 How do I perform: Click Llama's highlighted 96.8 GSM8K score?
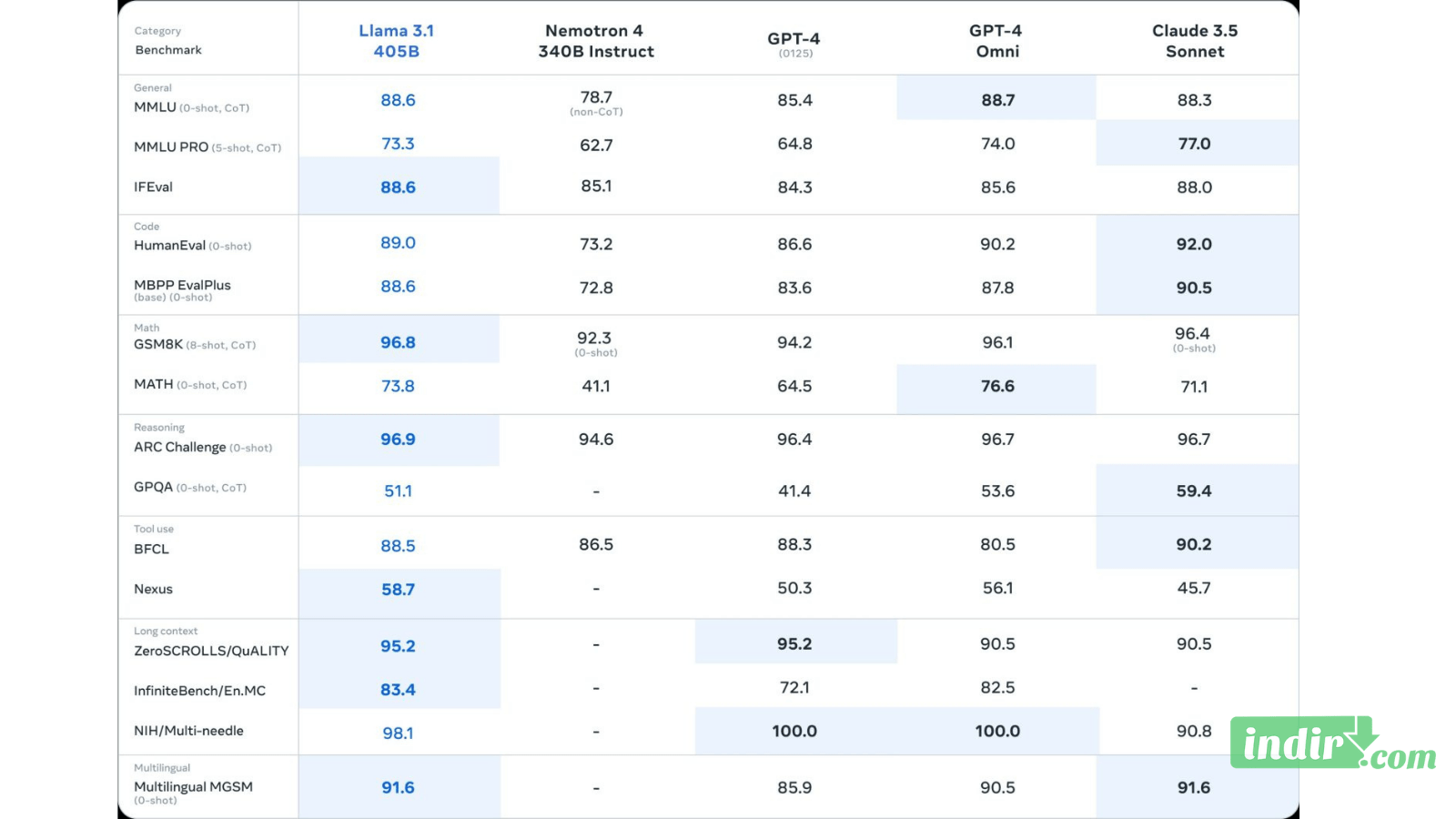click(x=398, y=342)
